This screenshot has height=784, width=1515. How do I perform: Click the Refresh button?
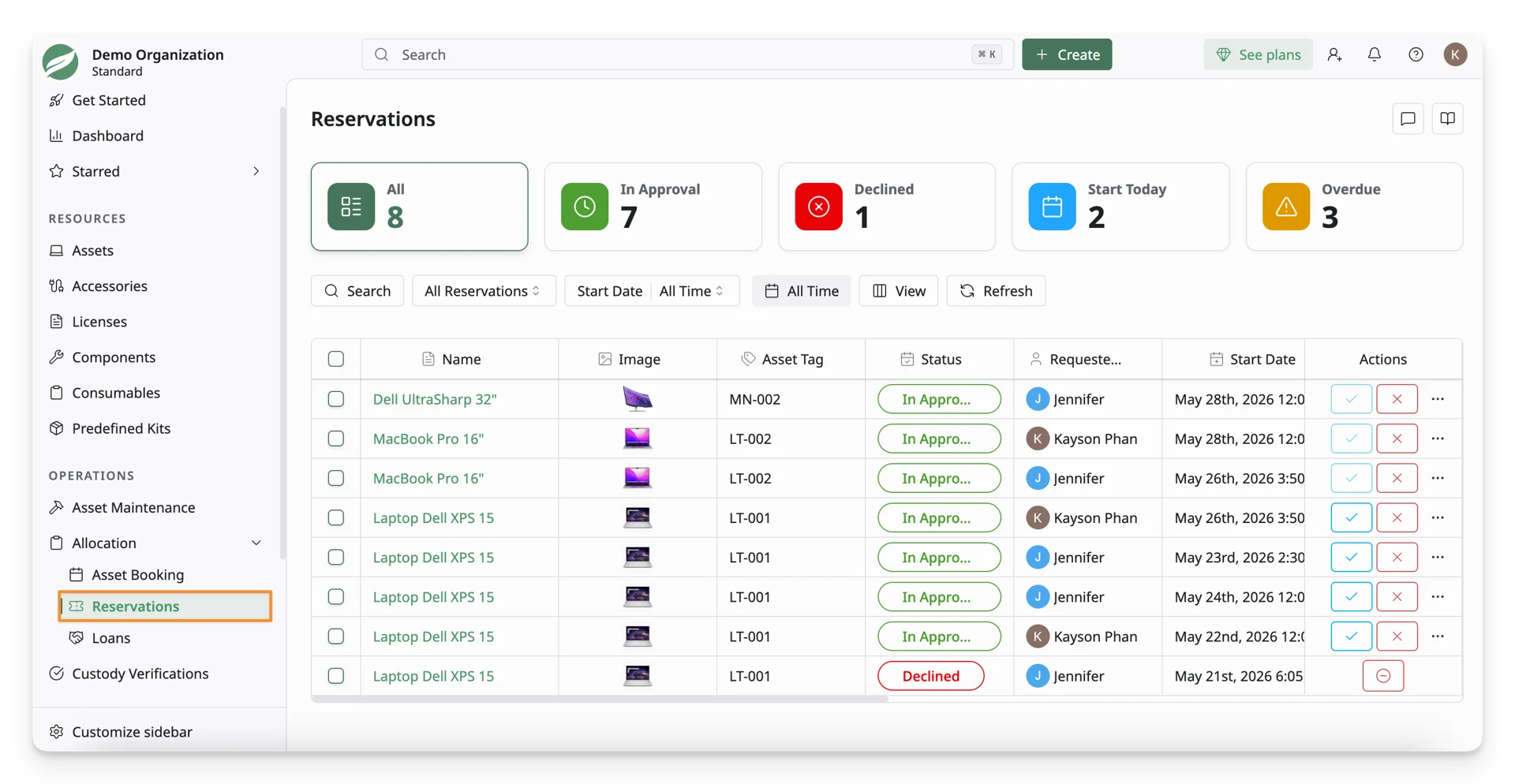[996, 291]
